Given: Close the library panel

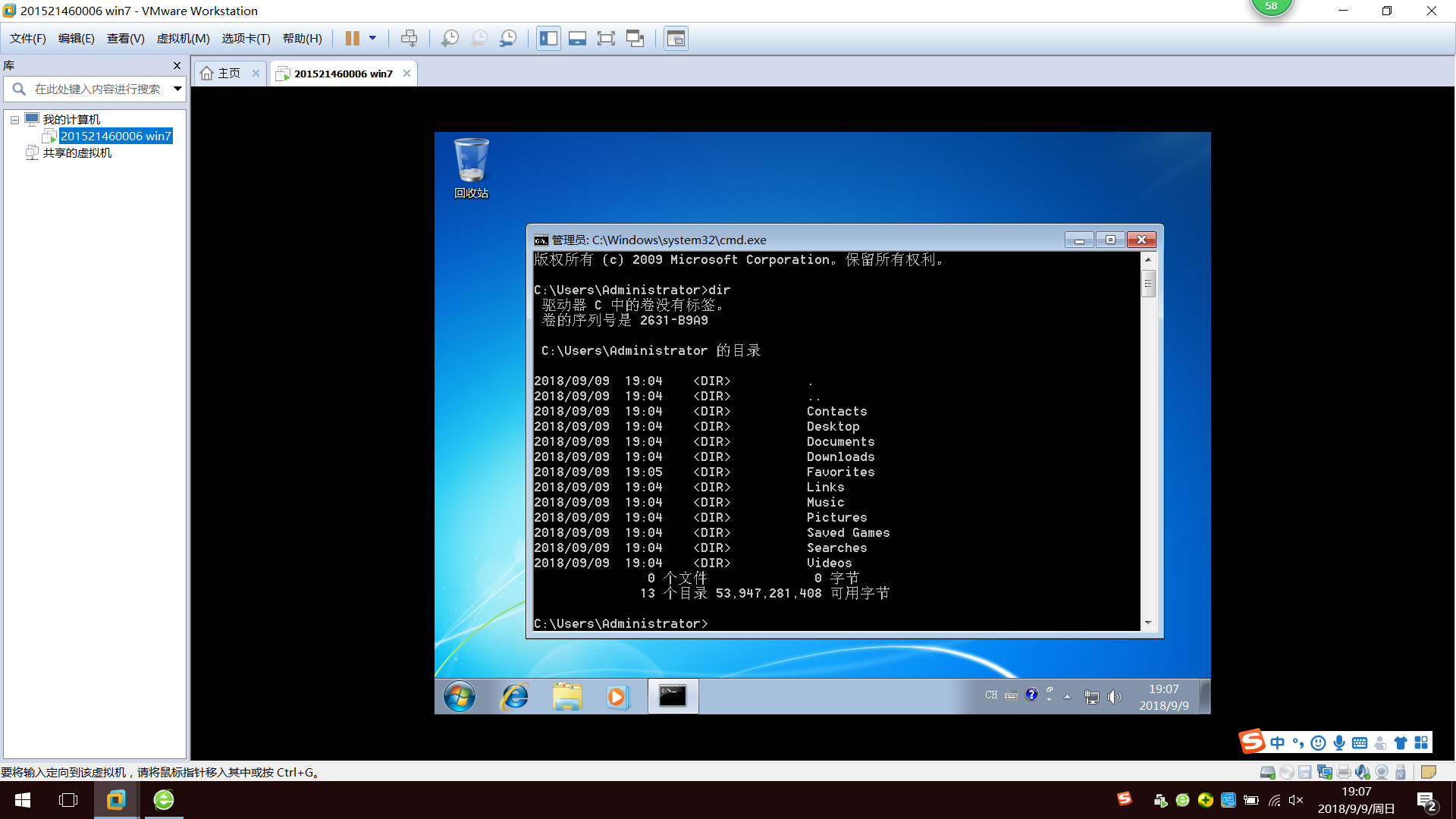Looking at the screenshot, I should (177, 66).
